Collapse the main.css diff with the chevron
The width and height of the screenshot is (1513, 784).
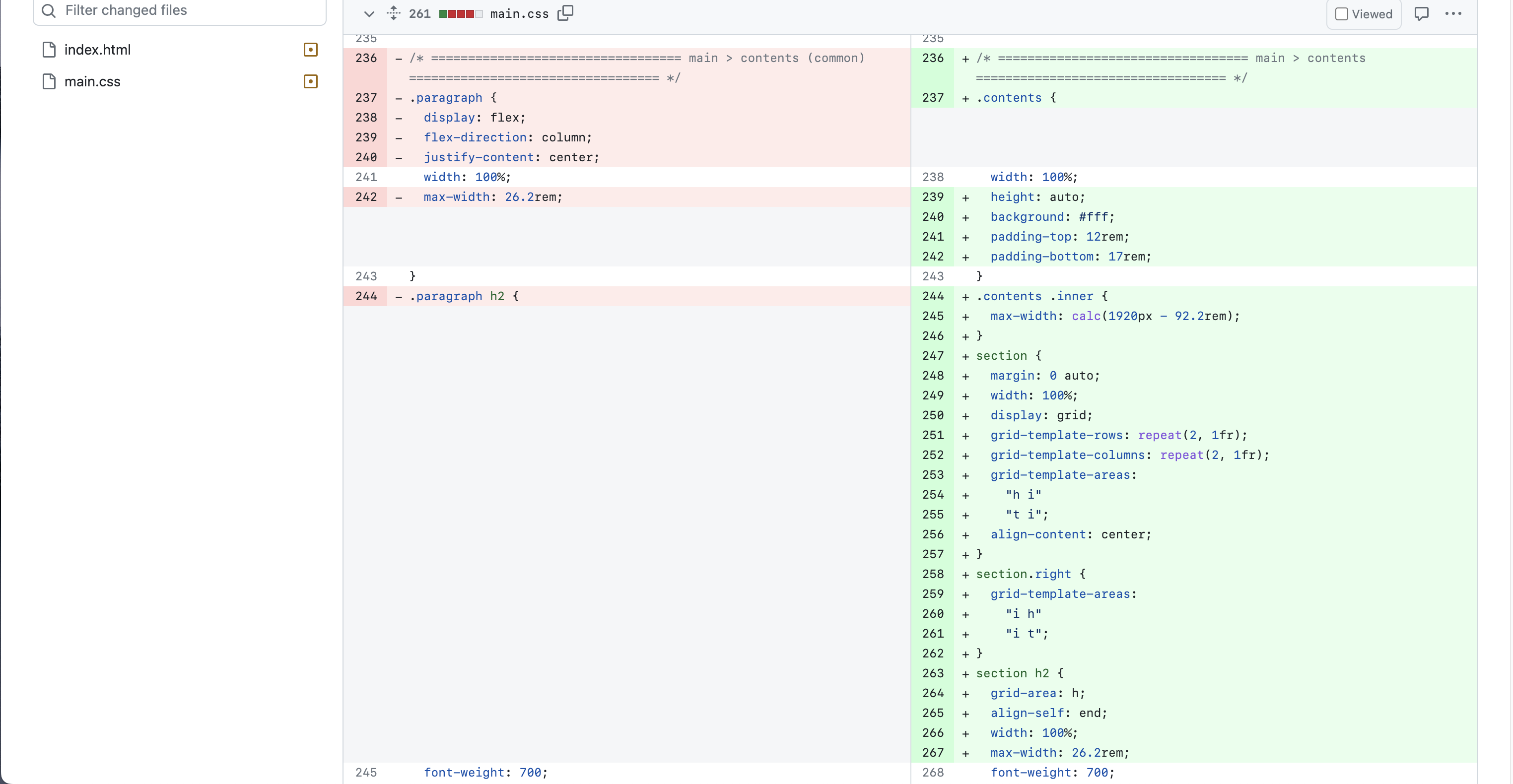tap(369, 13)
